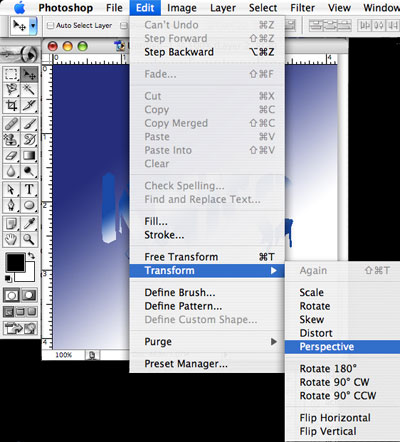The height and width of the screenshot is (442, 400).
Task: Activate the Type tool
Action: point(29,190)
